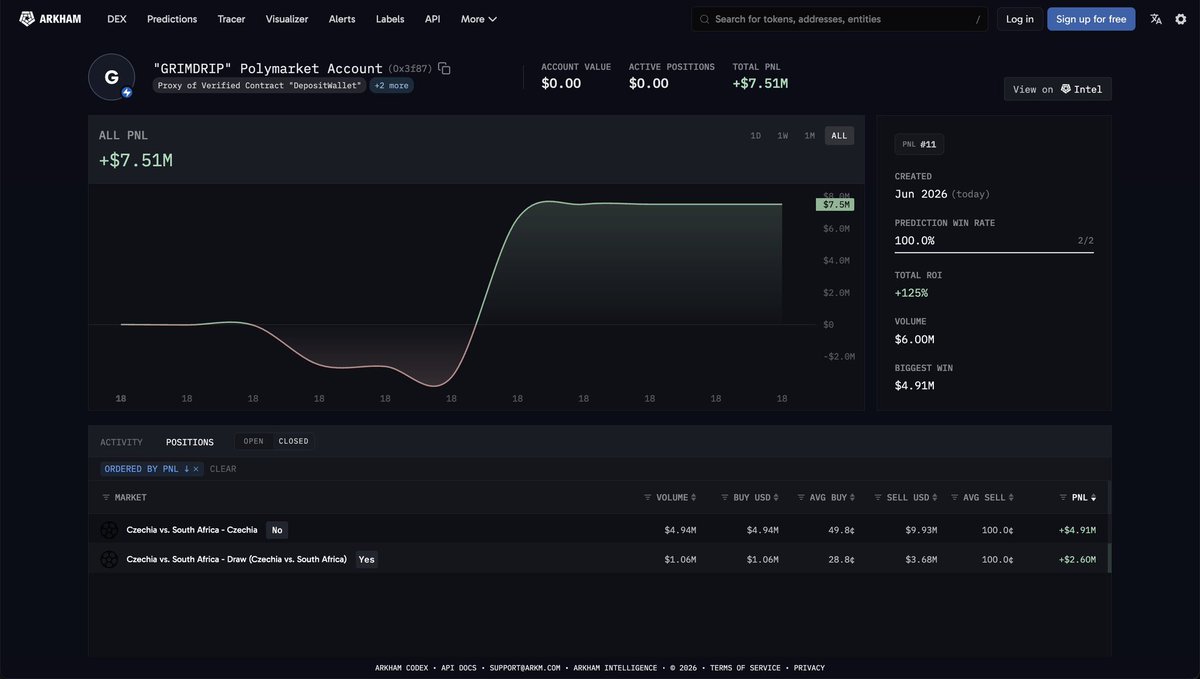Image resolution: width=1200 pixels, height=679 pixels.
Task: Click the filter icon beside PNL header
Action: (x=1063, y=497)
